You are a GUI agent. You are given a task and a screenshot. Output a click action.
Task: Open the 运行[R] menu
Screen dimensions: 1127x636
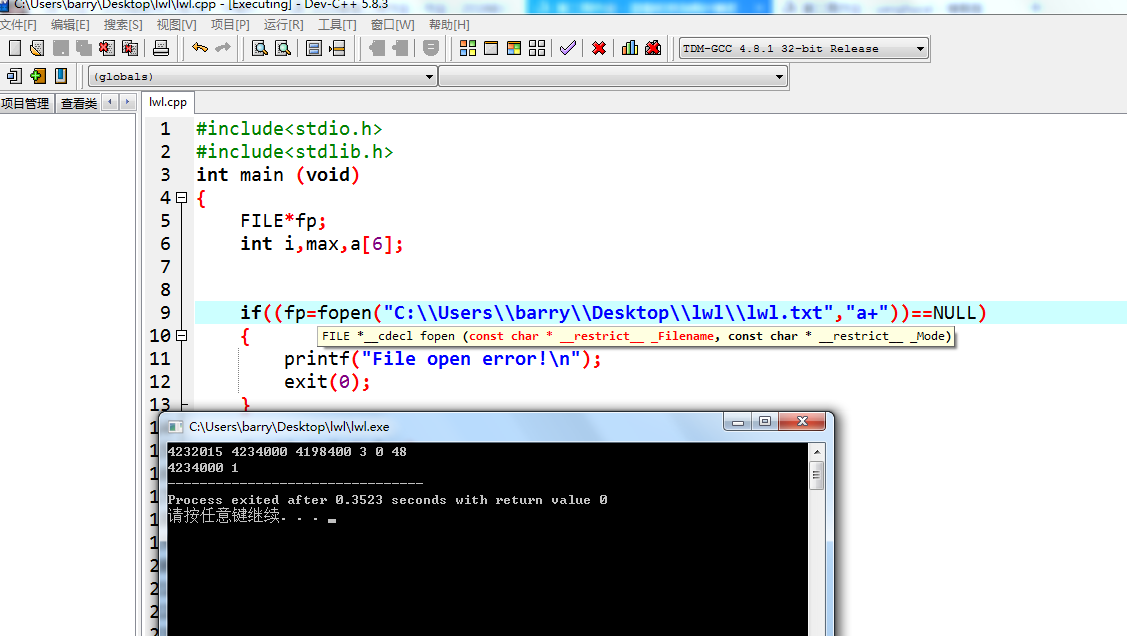tap(283, 24)
